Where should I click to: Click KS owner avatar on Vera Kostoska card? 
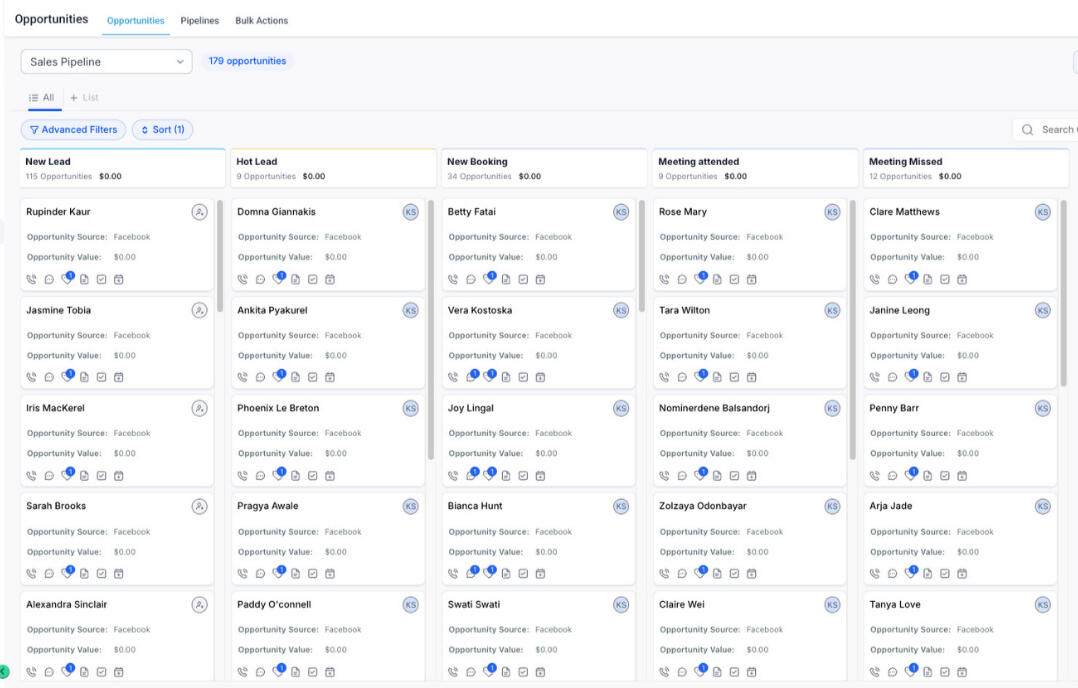621,310
